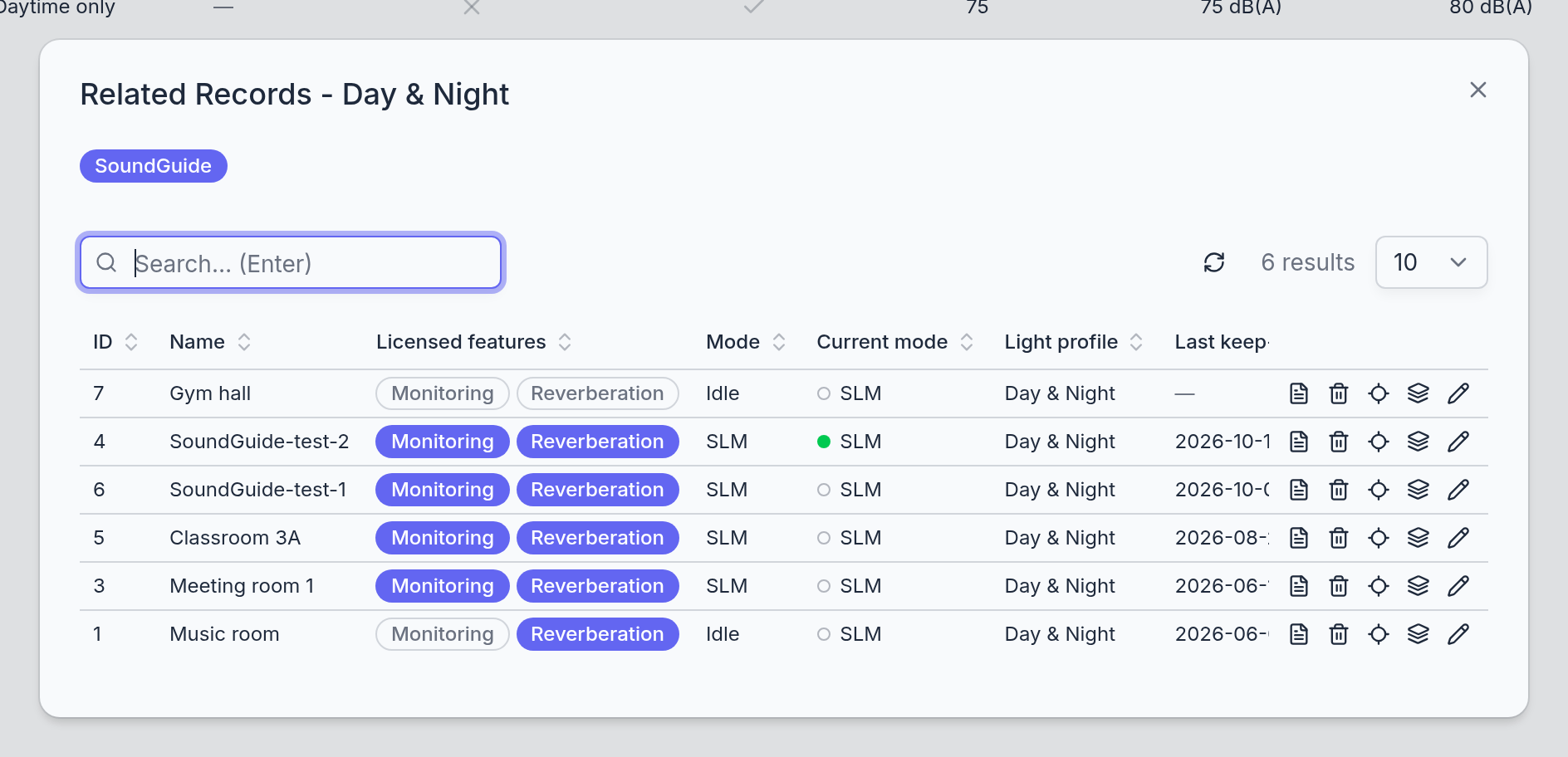Toggle Monitoring badge for SoundGuide-test-2
Image resolution: width=1568 pixels, height=757 pixels.
pos(443,442)
